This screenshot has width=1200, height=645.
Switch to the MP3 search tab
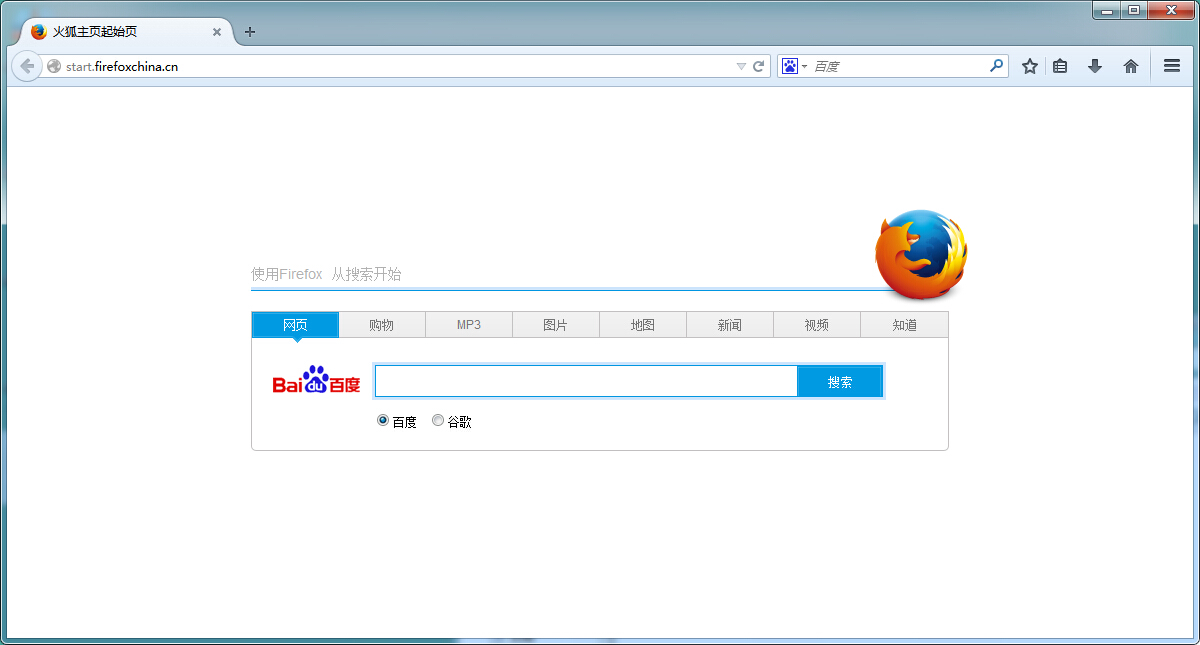pyautogui.click(x=469, y=325)
